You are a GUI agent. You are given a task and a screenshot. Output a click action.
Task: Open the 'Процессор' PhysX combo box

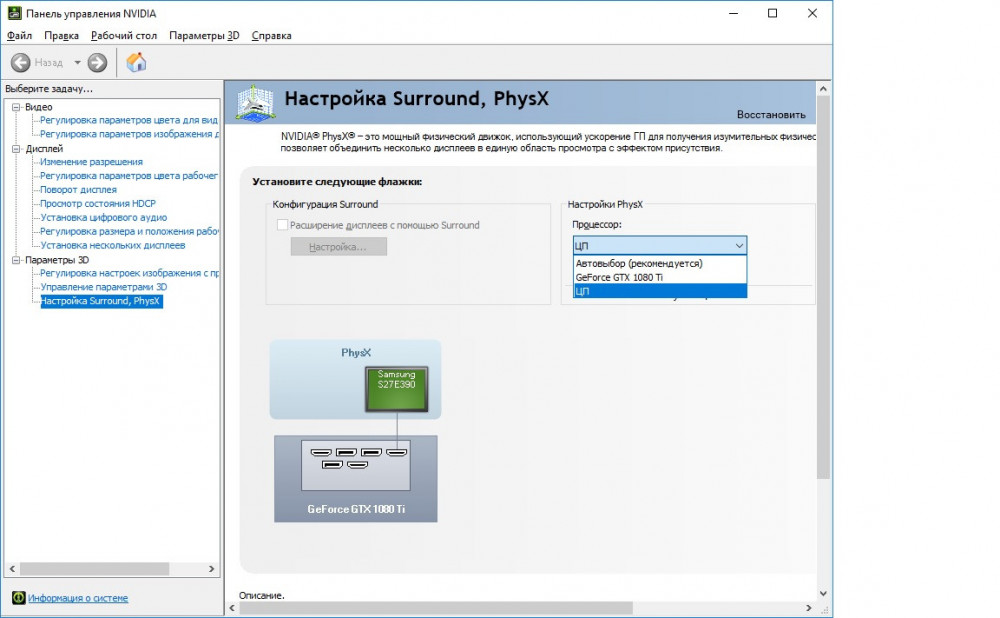point(659,245)
